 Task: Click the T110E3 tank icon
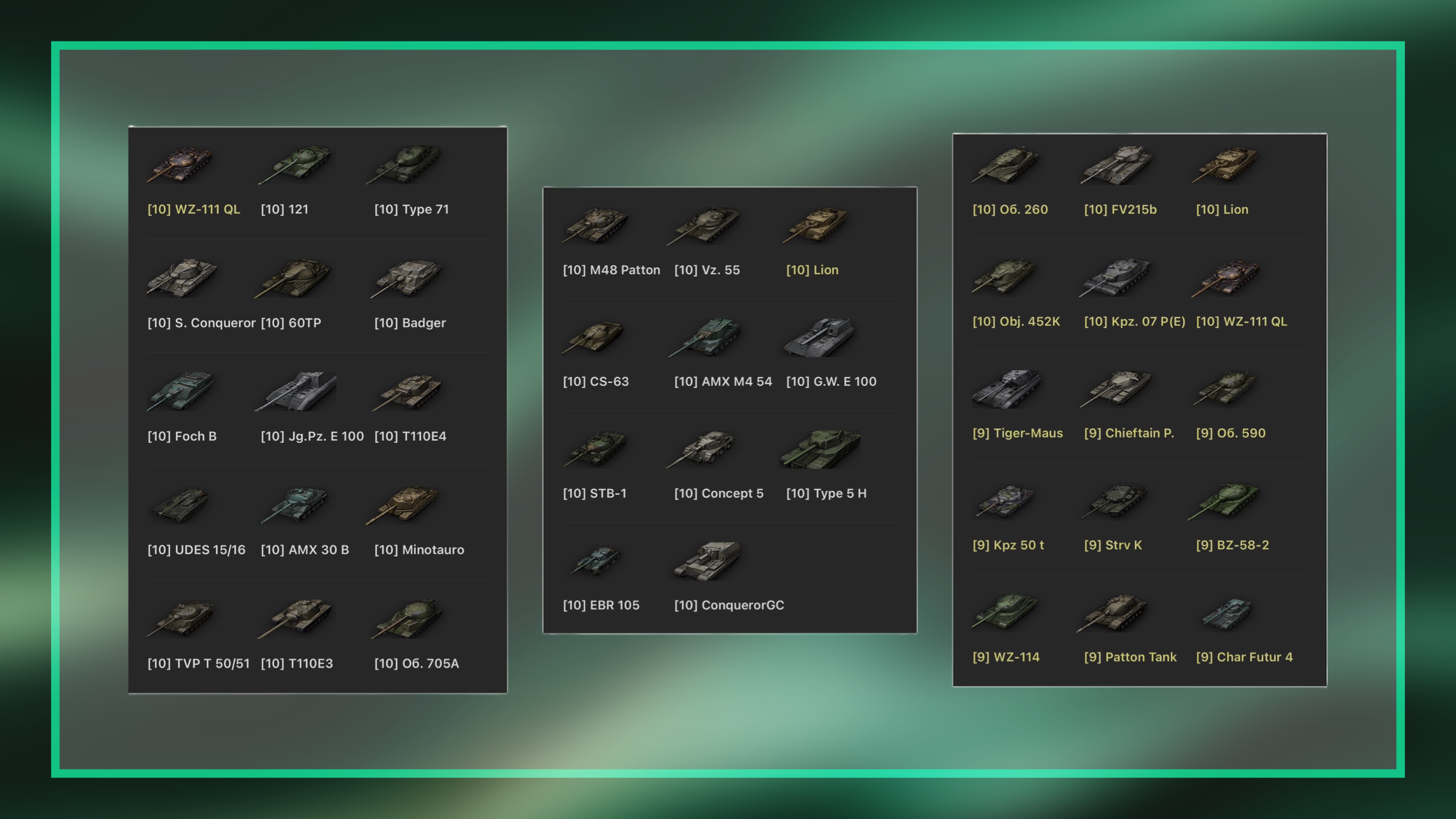295,619
